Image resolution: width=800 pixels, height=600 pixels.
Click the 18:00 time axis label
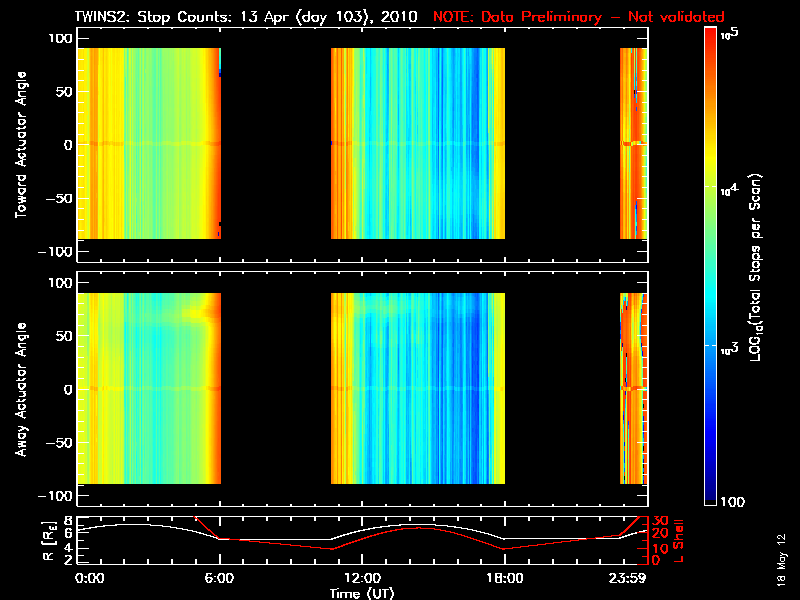pos(505,578)
